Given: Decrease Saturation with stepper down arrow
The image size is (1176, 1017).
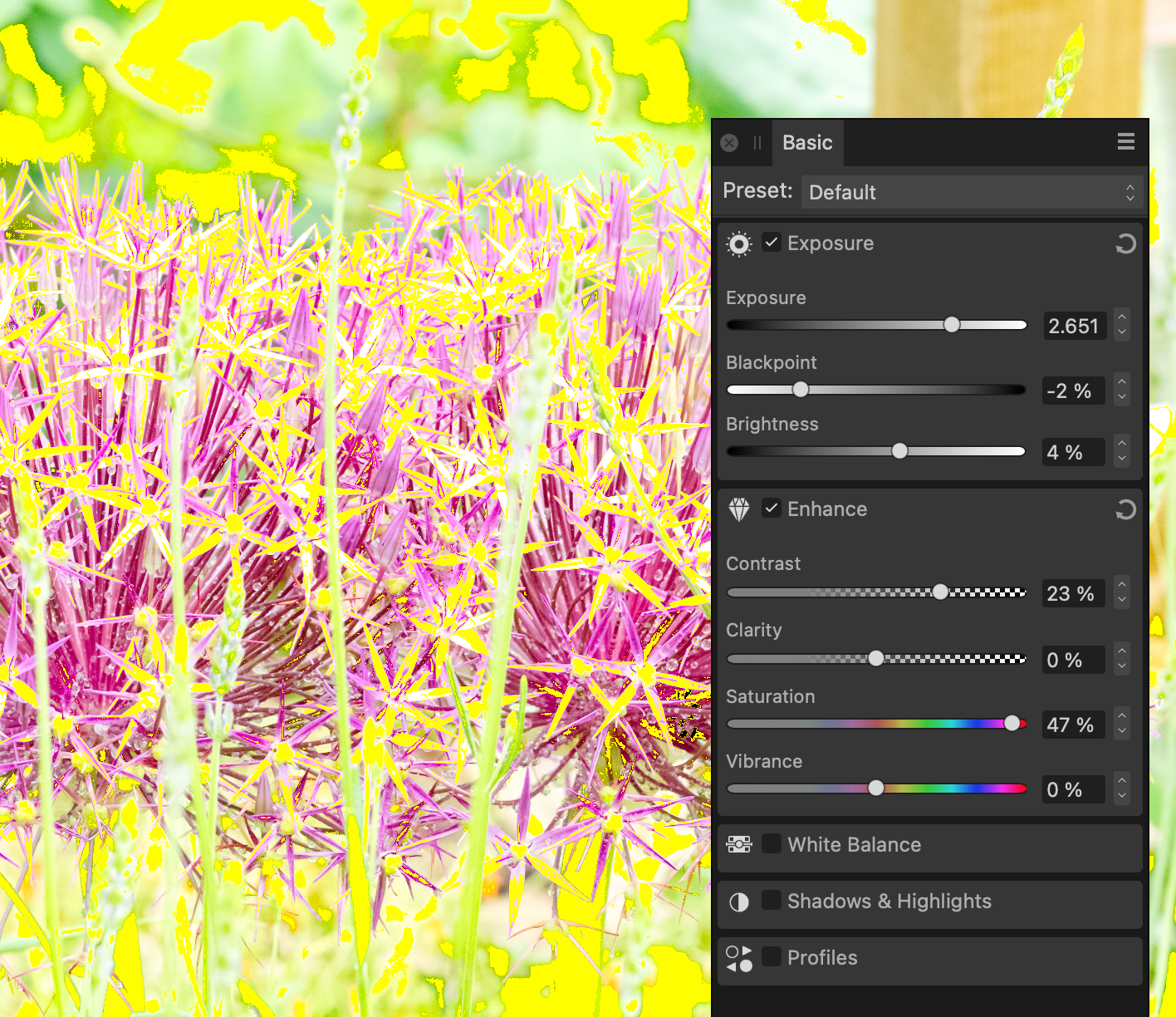Looking at the screenshot, I should pos(1122,732).
